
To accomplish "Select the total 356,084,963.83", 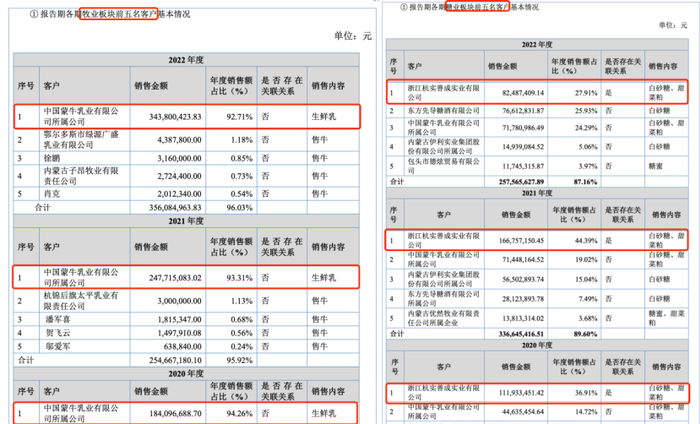I will pos(175,208).
